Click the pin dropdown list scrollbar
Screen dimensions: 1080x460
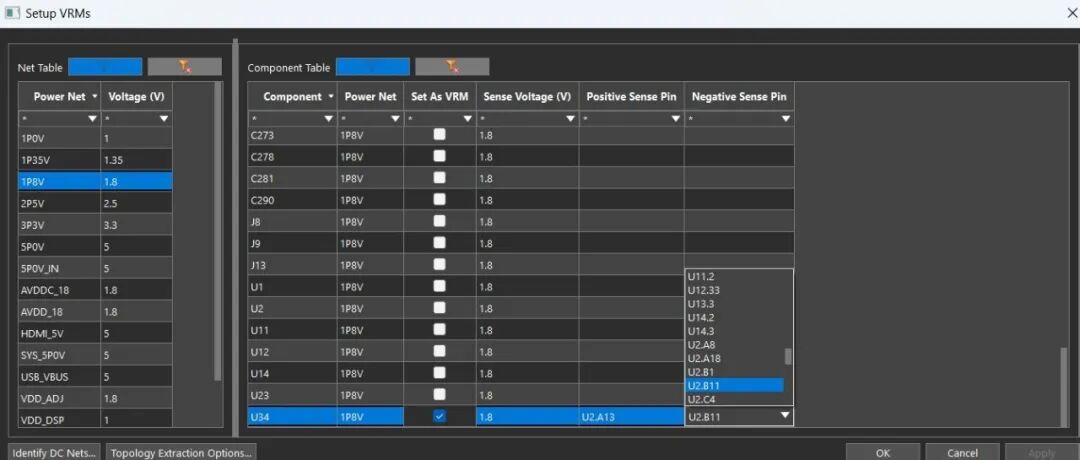(788, 356)
